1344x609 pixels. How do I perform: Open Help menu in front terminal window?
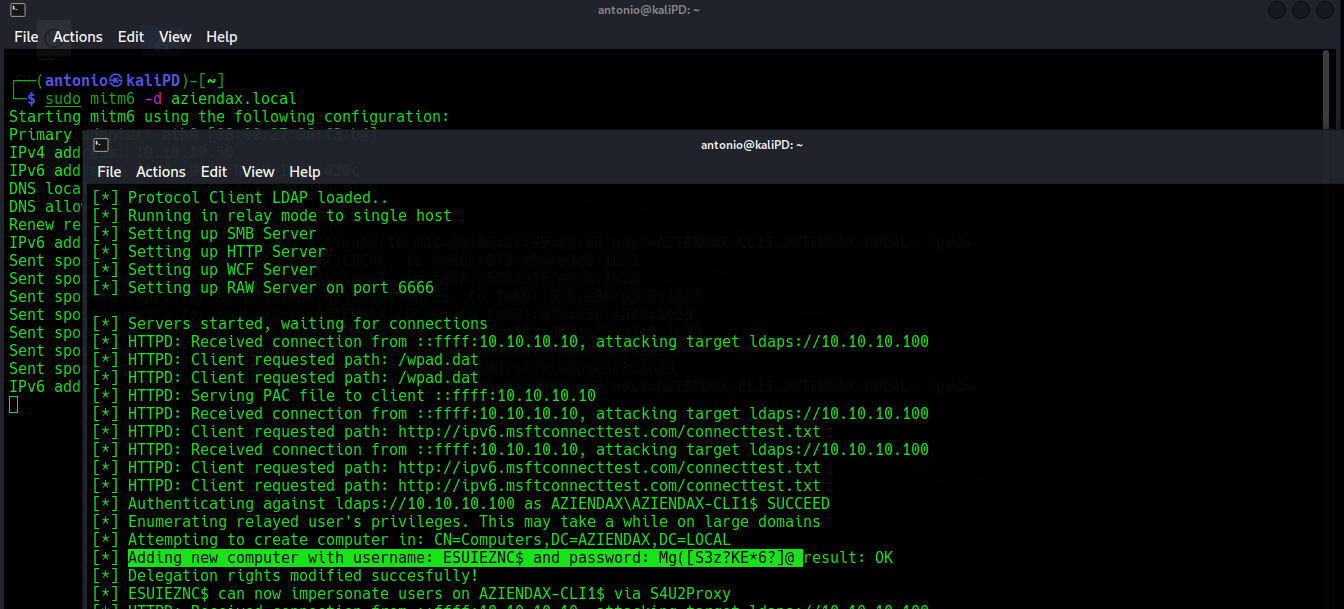click(305, 172)
